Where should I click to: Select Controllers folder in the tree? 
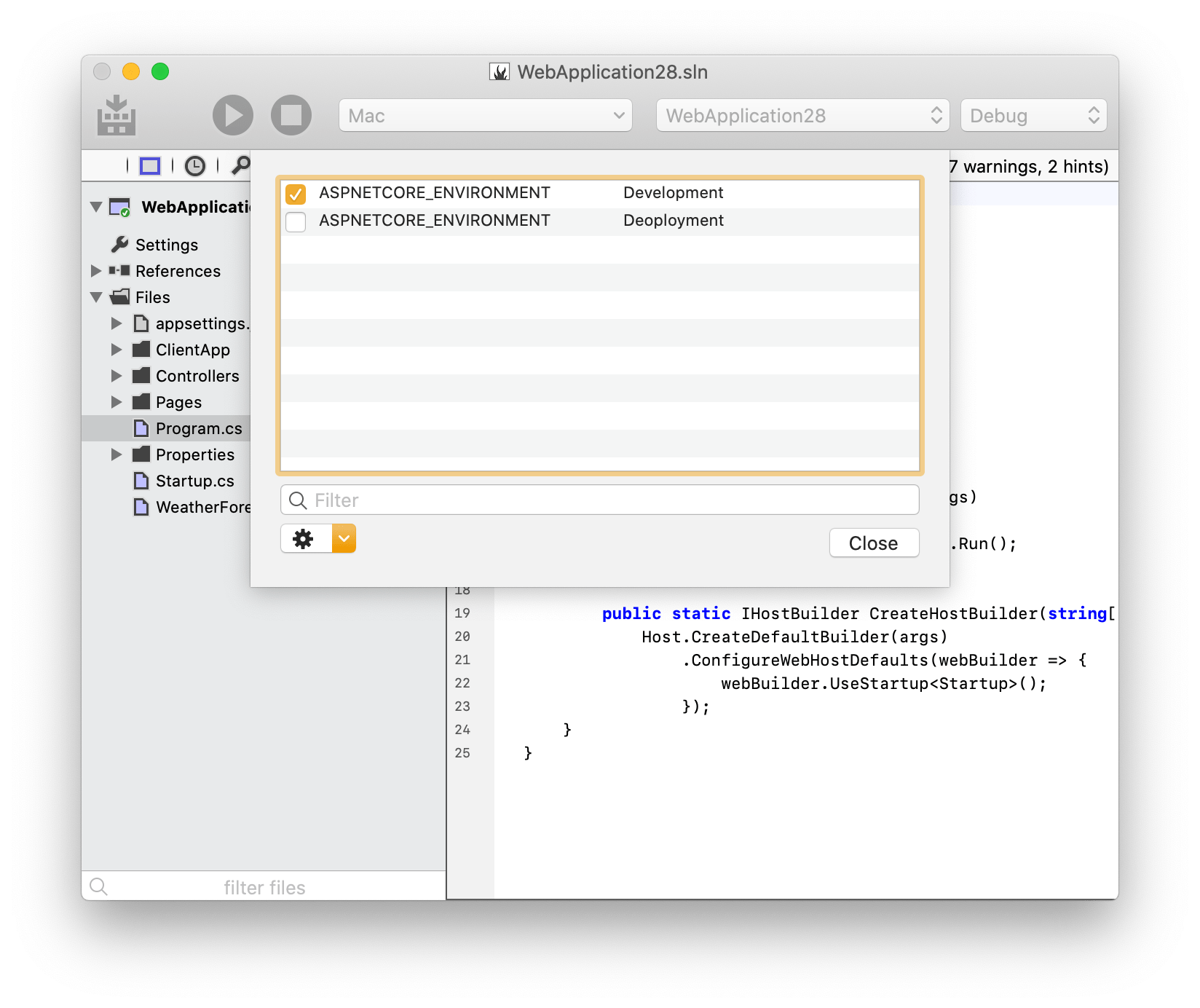197,376
